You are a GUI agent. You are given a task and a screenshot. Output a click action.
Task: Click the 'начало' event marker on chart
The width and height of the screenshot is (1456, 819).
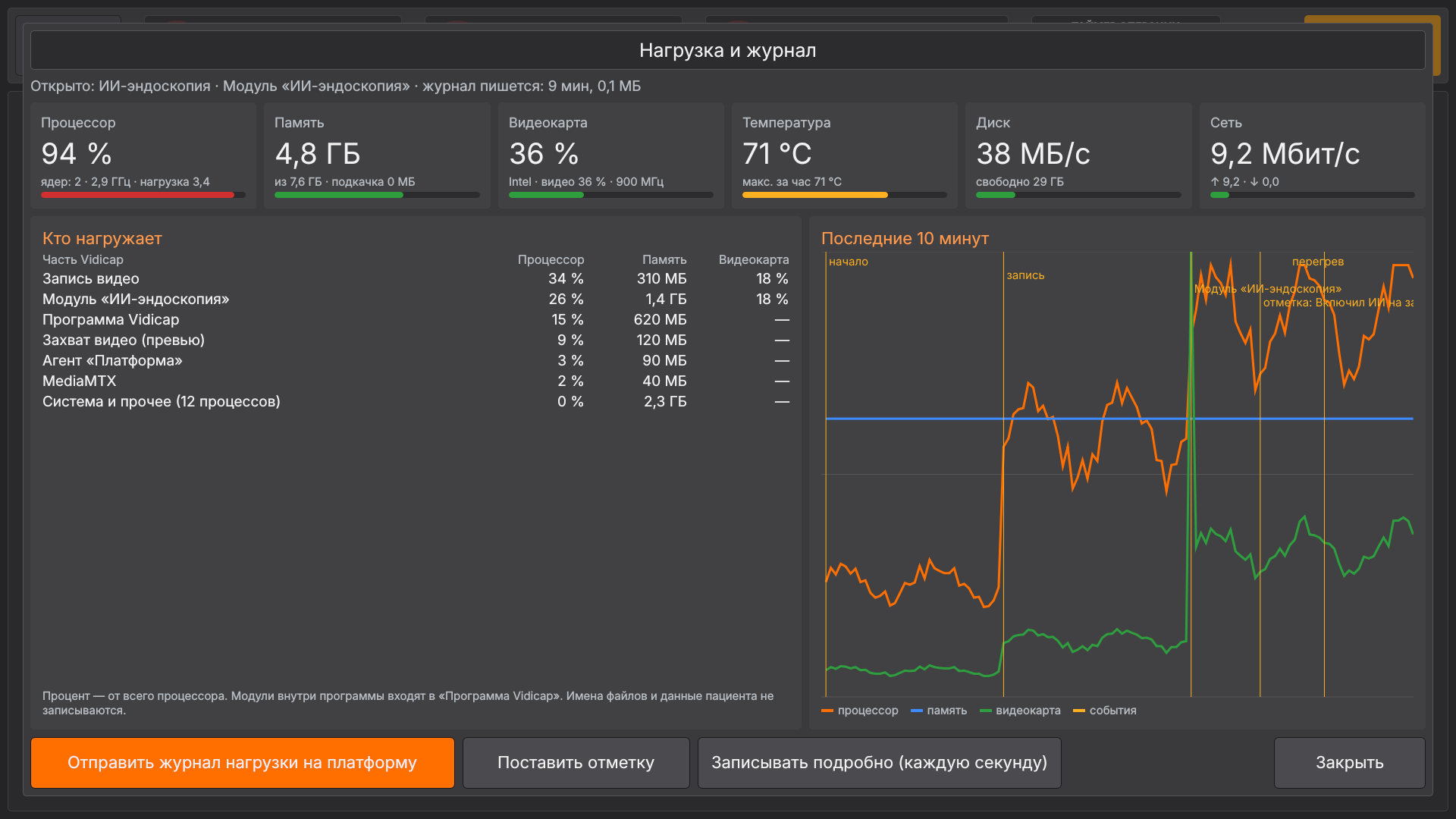848,262
